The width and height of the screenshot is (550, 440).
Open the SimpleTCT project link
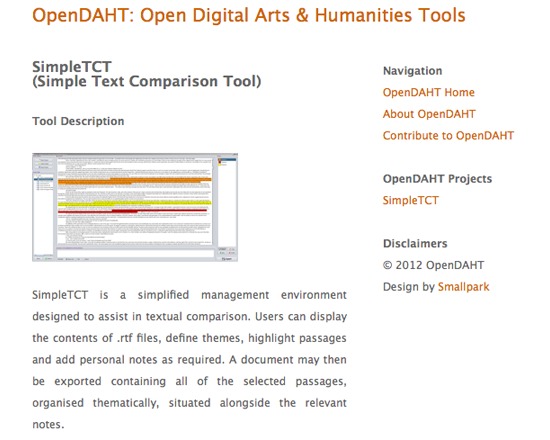410,200
